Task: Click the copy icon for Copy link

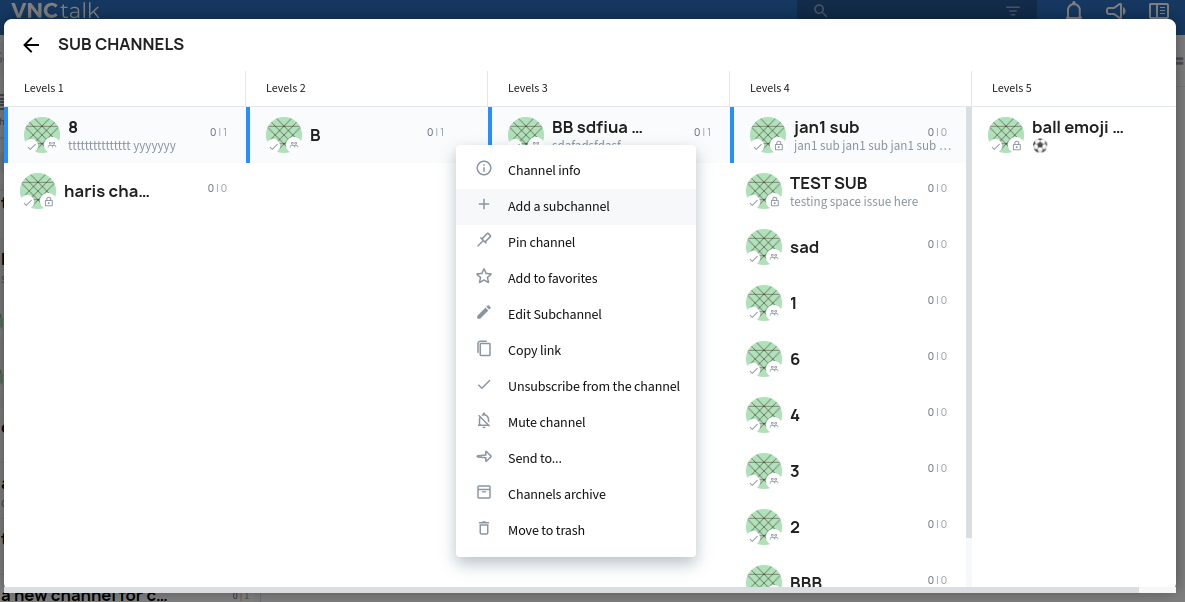Action: click(484, 349)
